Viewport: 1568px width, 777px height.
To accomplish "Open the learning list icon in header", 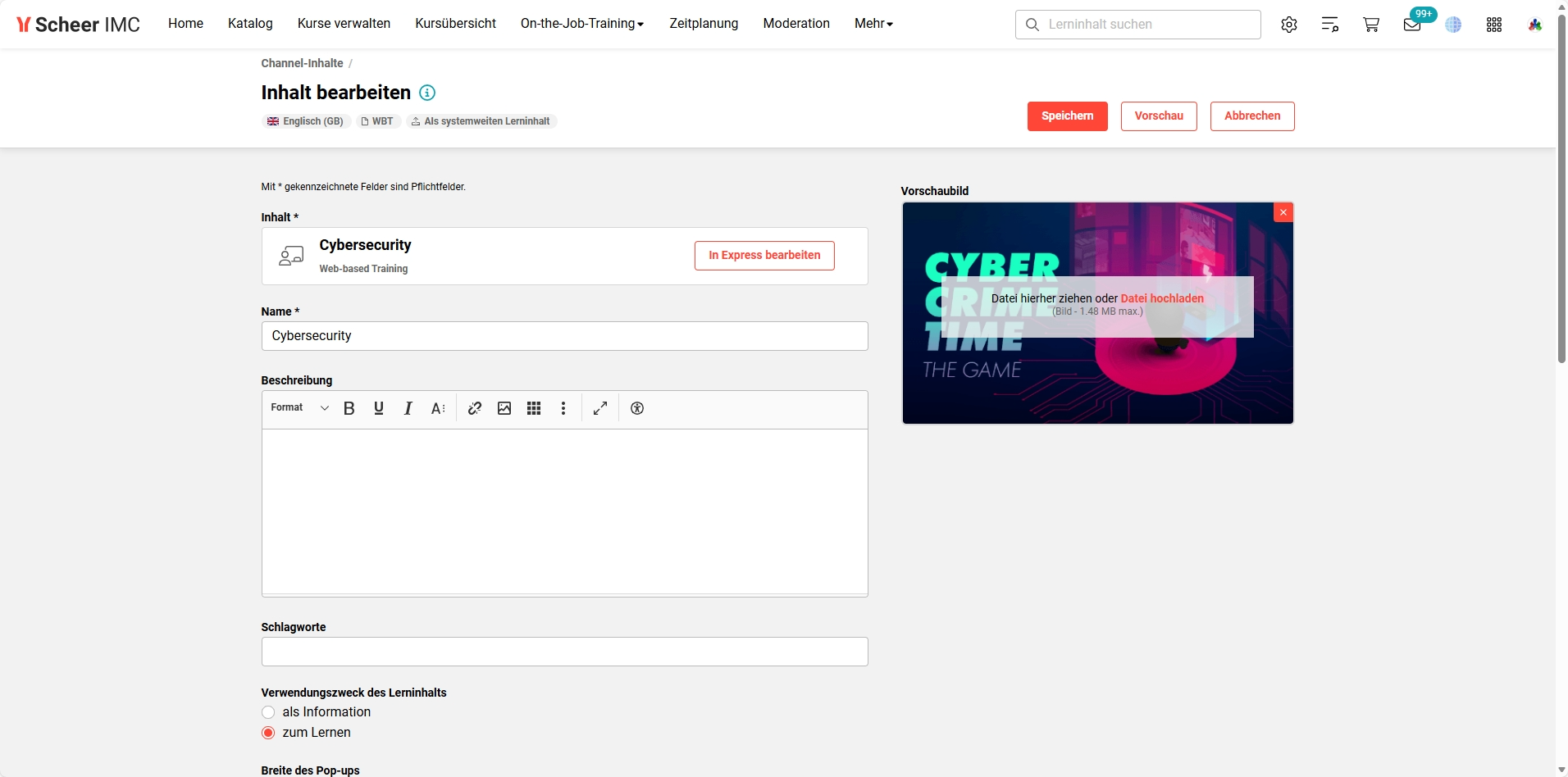I will click(1330, 25).
